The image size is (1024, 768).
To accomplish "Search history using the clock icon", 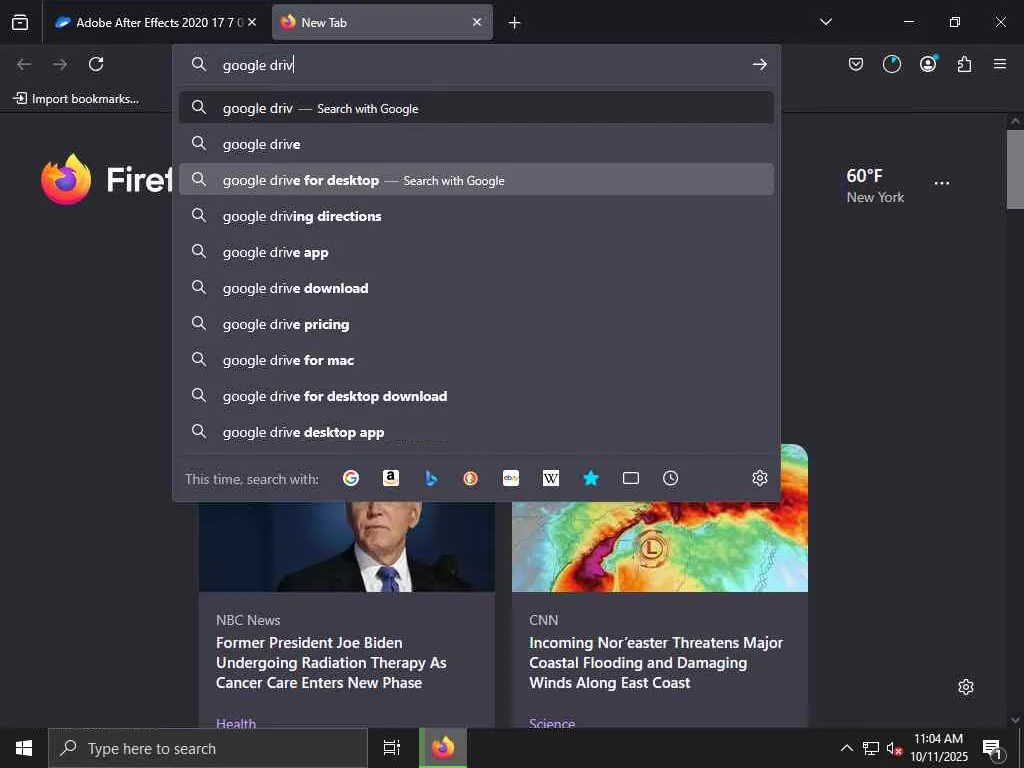I will [x=671, y=478].
